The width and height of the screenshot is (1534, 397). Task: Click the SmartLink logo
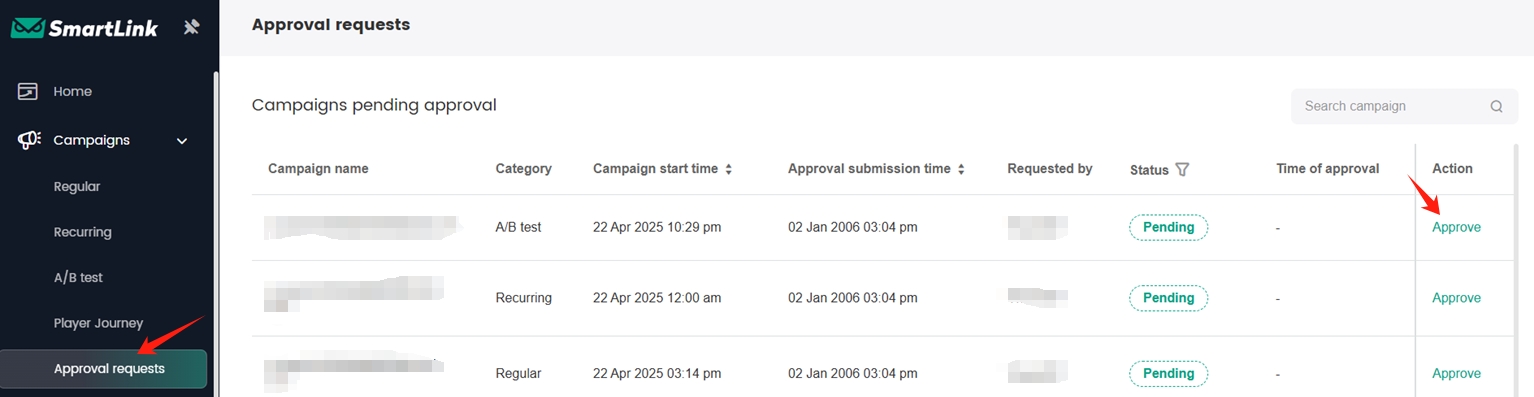(x=85, y=28)
